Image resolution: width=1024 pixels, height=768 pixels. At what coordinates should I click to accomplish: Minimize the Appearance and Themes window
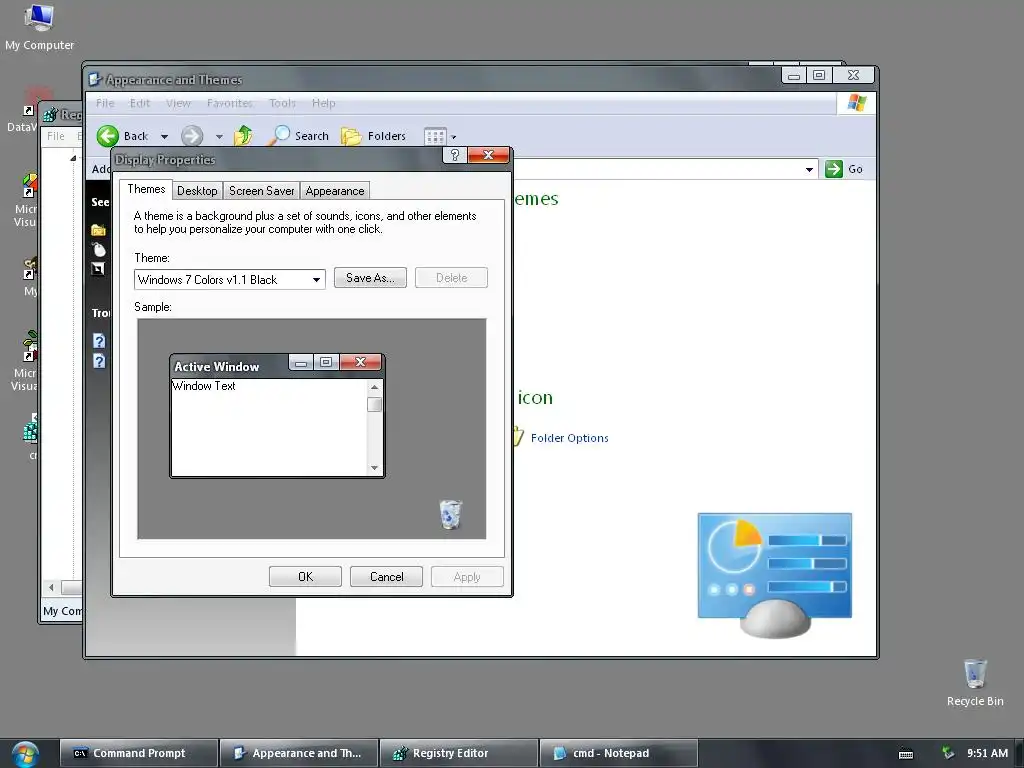click(x=794, y=75)
